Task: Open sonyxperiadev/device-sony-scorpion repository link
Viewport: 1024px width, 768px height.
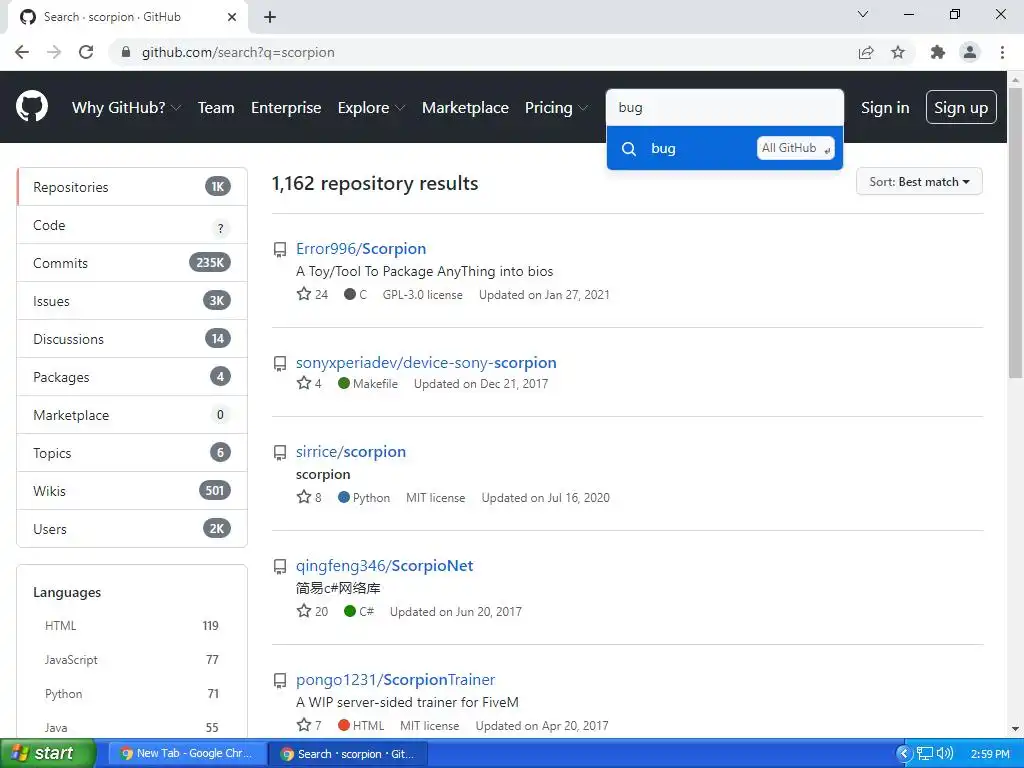Action: point(426,362)
